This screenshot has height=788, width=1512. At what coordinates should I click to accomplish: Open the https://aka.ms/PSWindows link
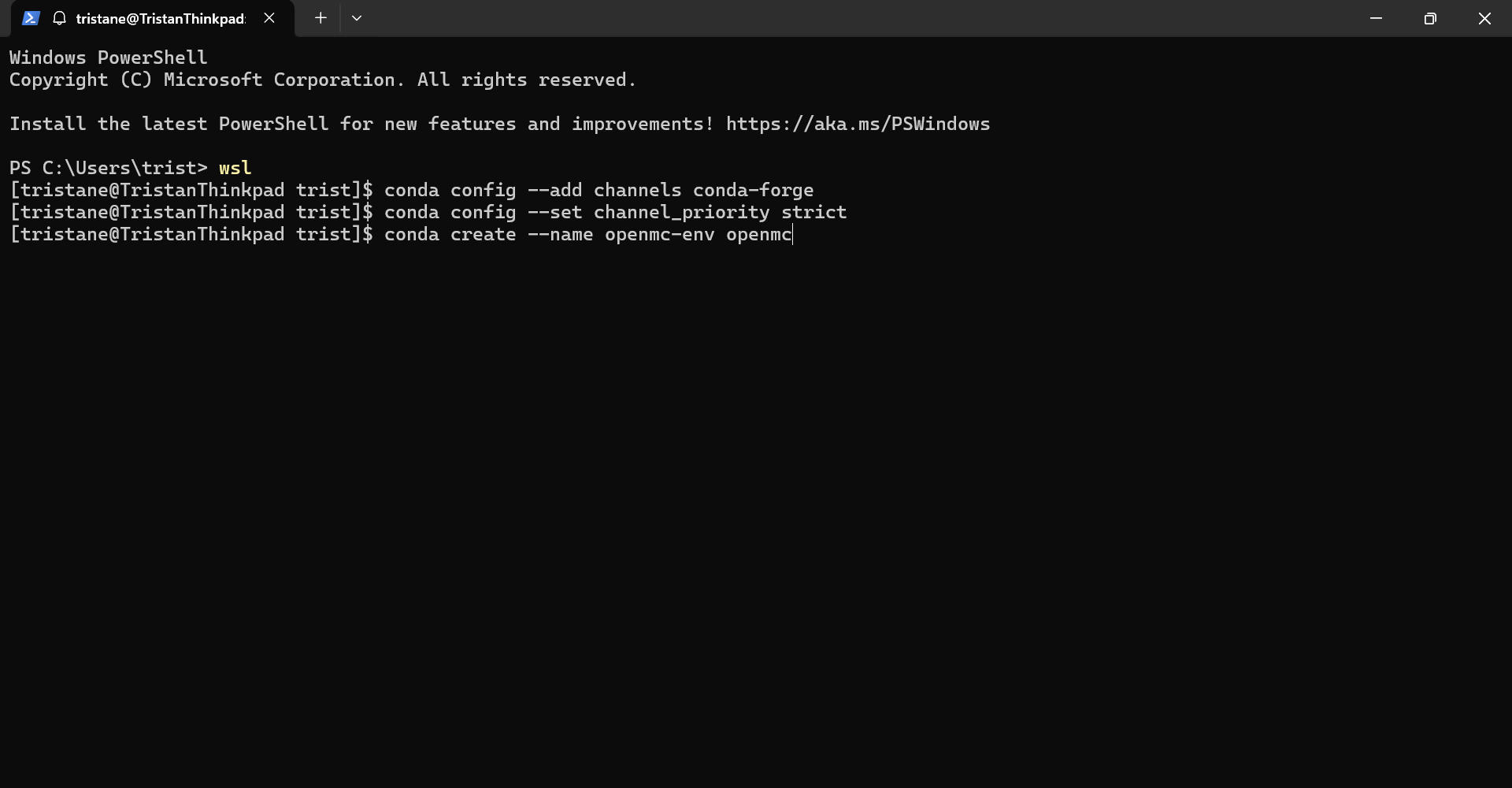pos(858,124)
